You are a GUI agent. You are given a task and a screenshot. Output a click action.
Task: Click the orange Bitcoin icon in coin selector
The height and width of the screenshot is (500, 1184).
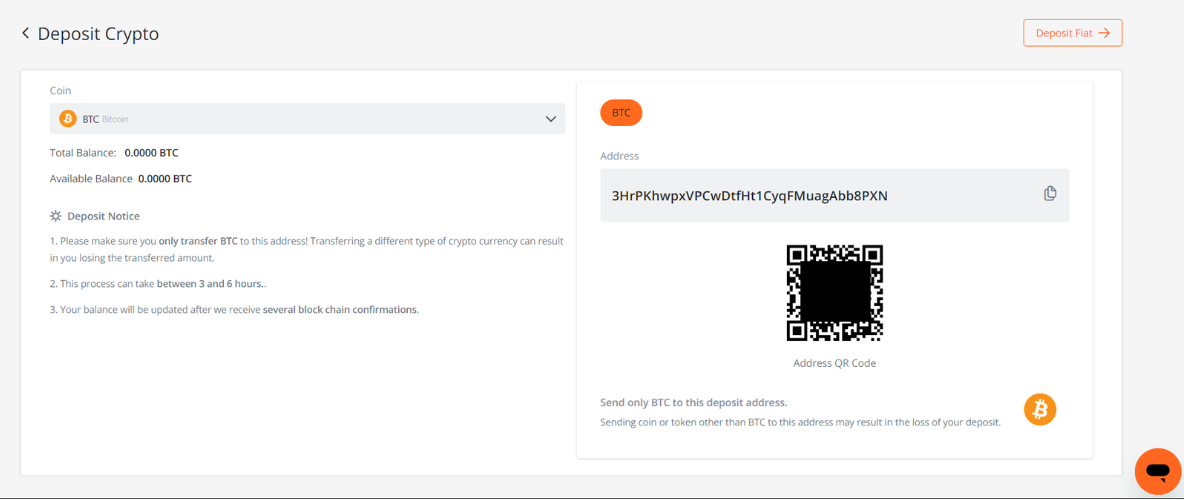[x=68, y=119]
